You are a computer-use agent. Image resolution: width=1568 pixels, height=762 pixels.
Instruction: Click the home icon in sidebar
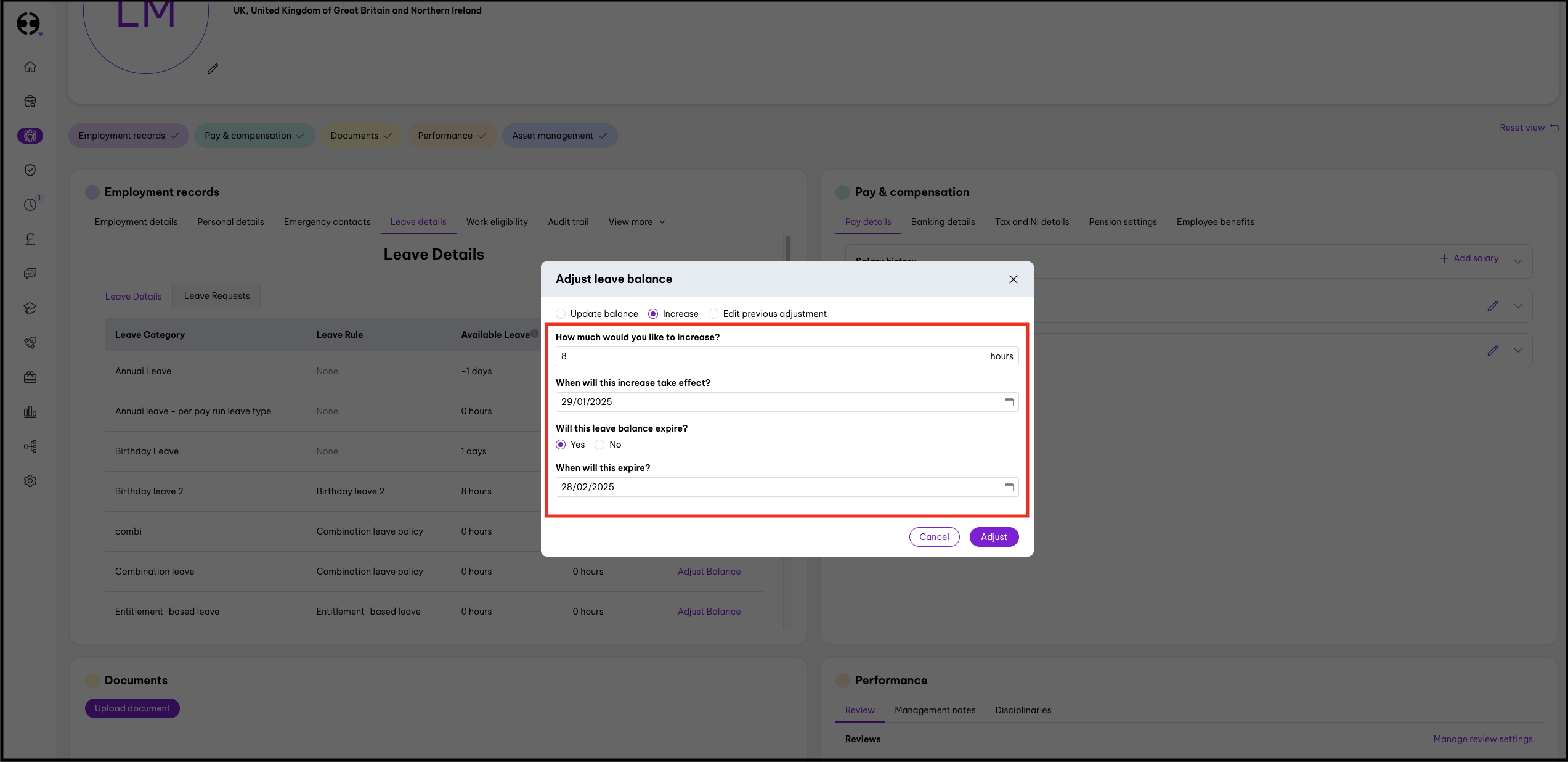click(x=30, y=67)
